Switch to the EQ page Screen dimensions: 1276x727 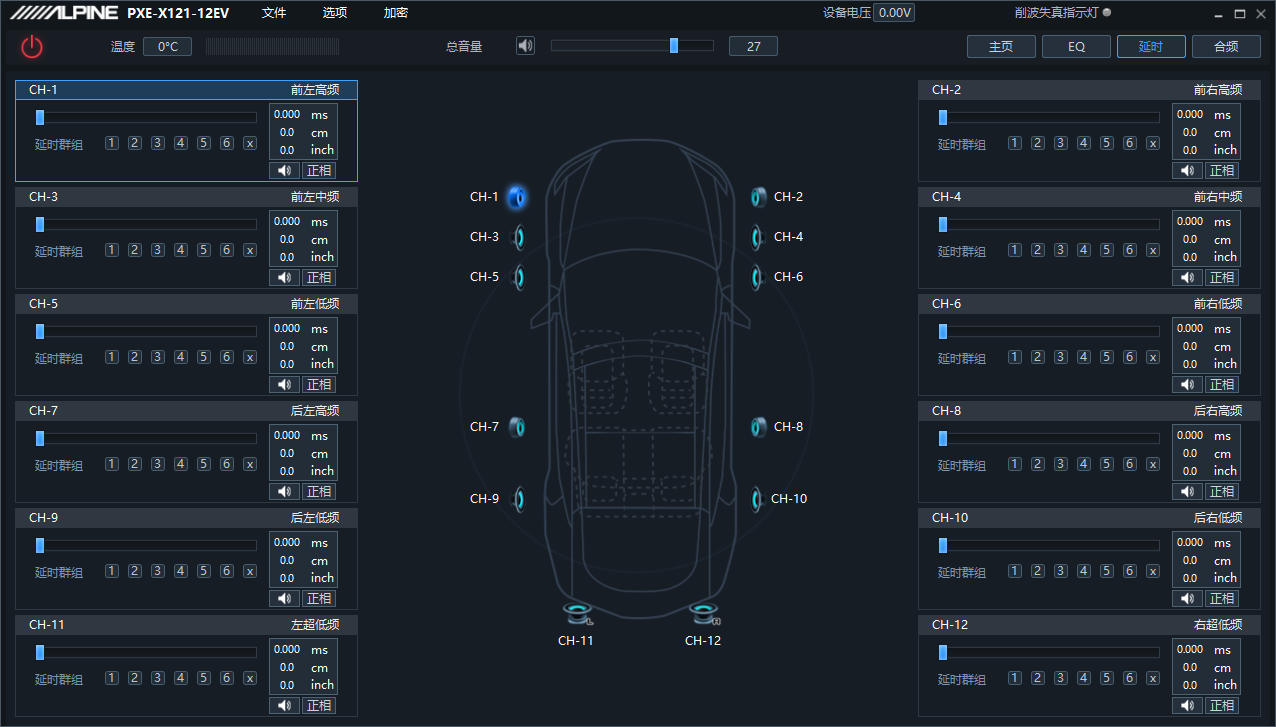point(1076,46)
